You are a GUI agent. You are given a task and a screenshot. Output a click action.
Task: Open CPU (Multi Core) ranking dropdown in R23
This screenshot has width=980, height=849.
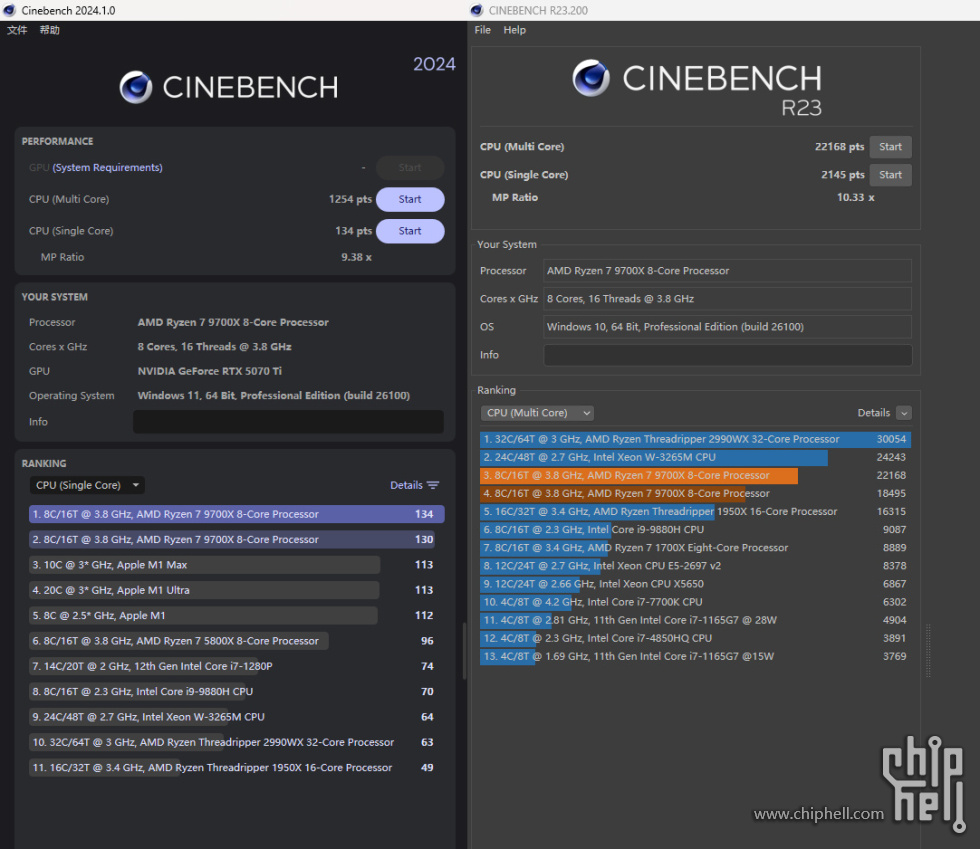[537, 413]
